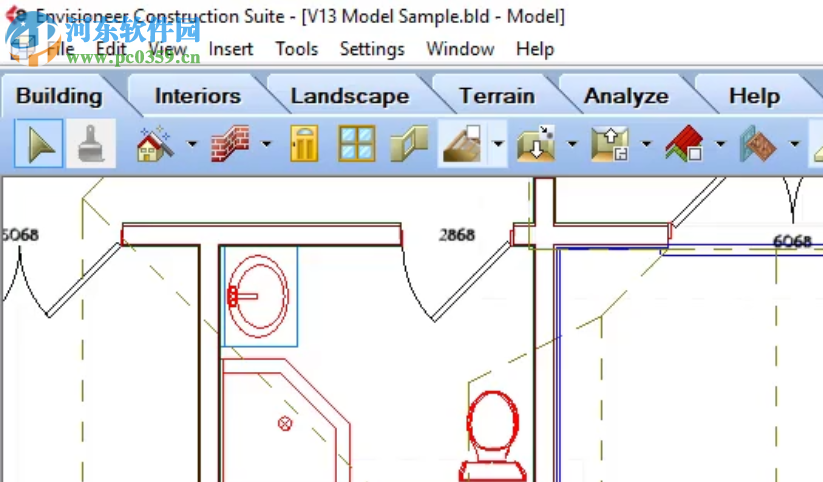Open the Settings menu
The image size is (823, 482).
point(372,49)
